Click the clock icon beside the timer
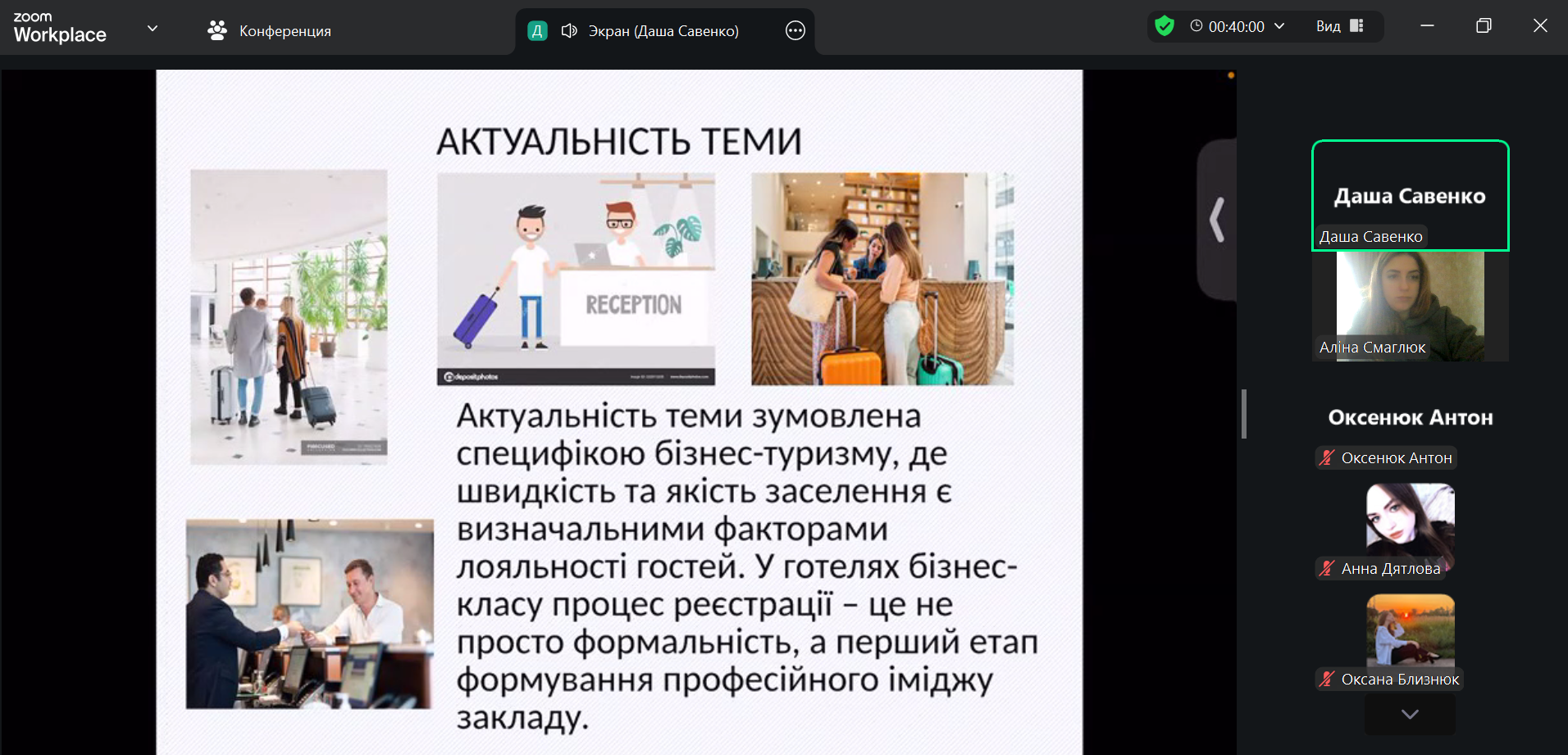This screenshot has height=755, width=1568. (1197, 26)
